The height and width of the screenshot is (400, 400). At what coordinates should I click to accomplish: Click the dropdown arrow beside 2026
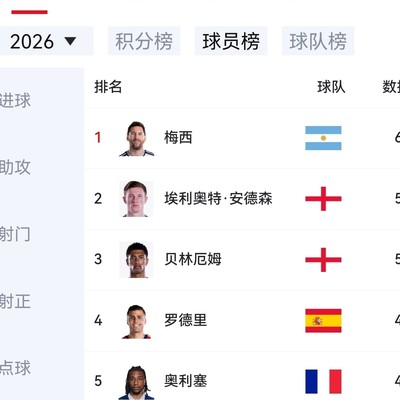(70, 41)
